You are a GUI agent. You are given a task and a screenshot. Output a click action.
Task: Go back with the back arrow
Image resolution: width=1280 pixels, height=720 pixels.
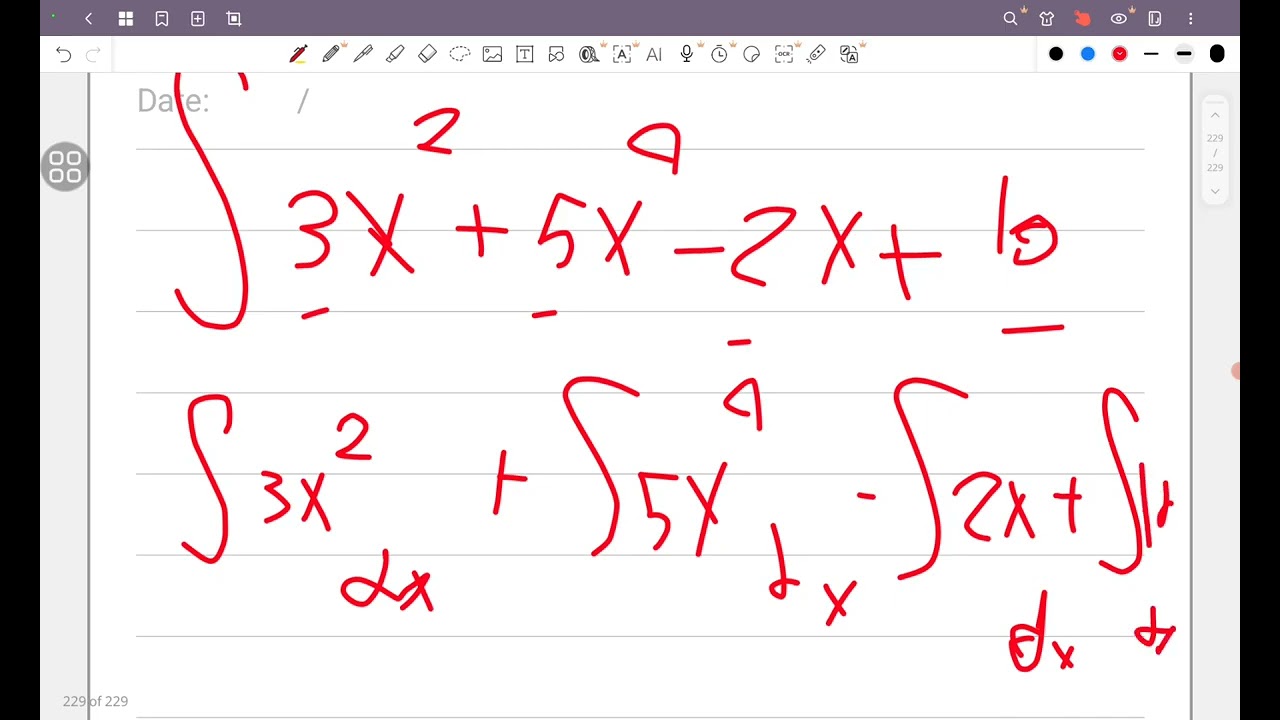89,18
